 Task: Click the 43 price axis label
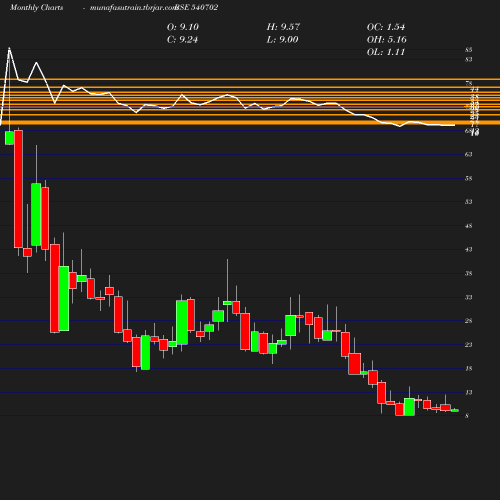(469, 249)
